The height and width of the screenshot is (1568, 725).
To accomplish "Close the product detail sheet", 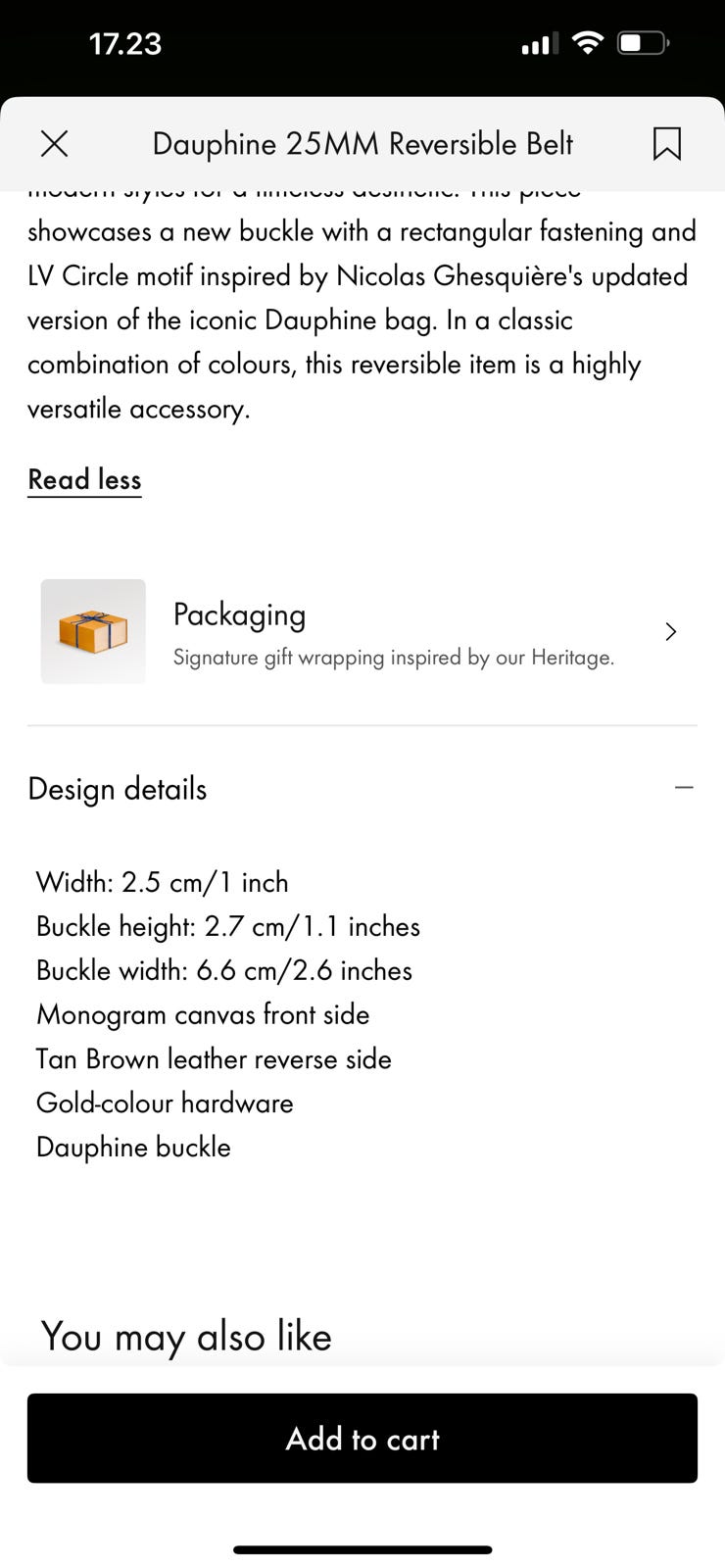I will tap(55, 144).
